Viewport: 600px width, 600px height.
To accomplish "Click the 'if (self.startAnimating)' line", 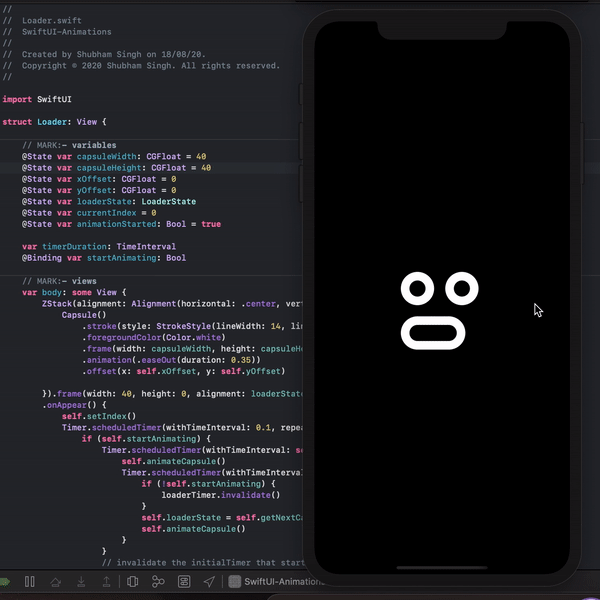I will (146, 439).
